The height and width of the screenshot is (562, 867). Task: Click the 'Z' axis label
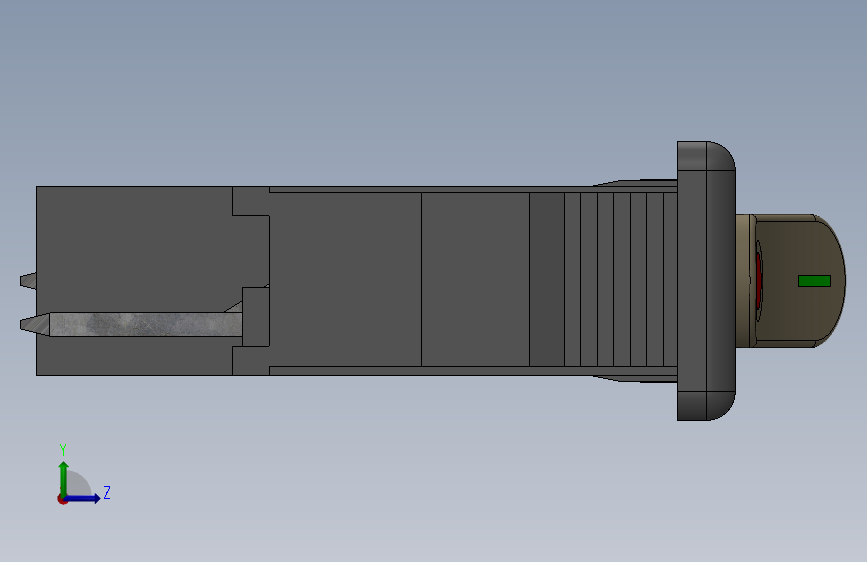tap(107, 492)
